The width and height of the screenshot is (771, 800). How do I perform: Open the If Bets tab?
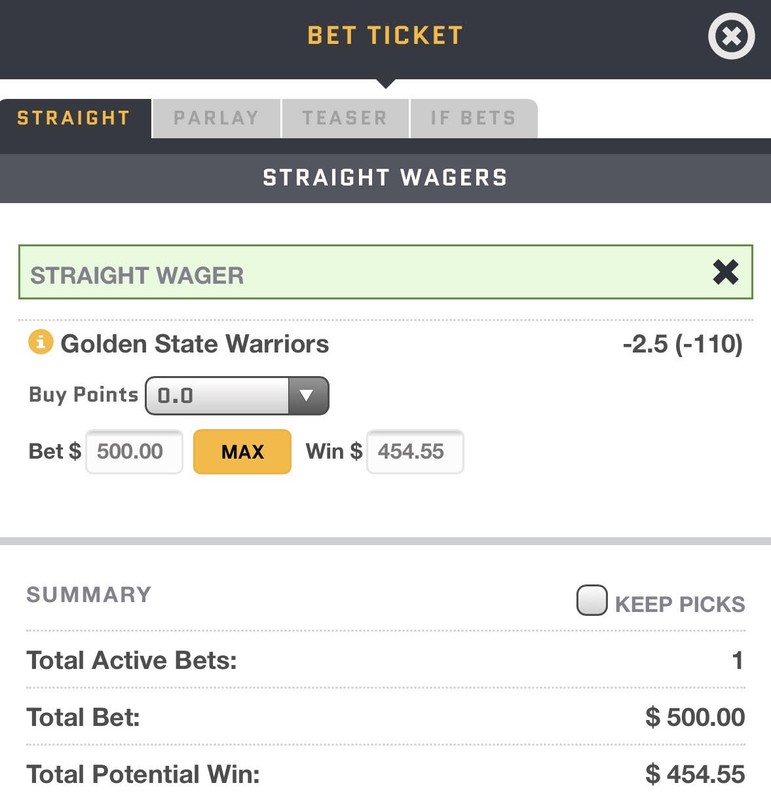(x=474, y=118)
